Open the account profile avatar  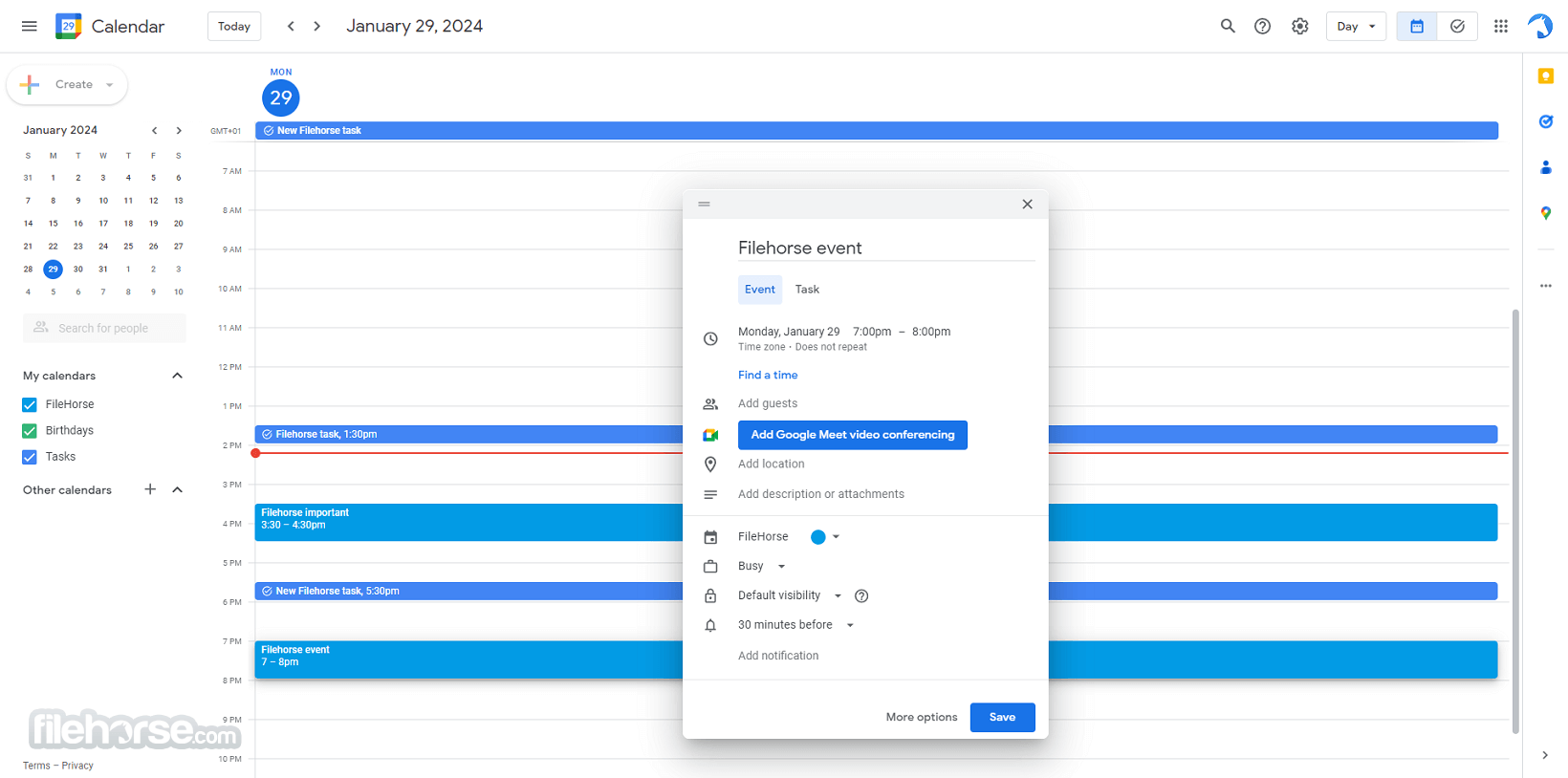coord(1540,26)
